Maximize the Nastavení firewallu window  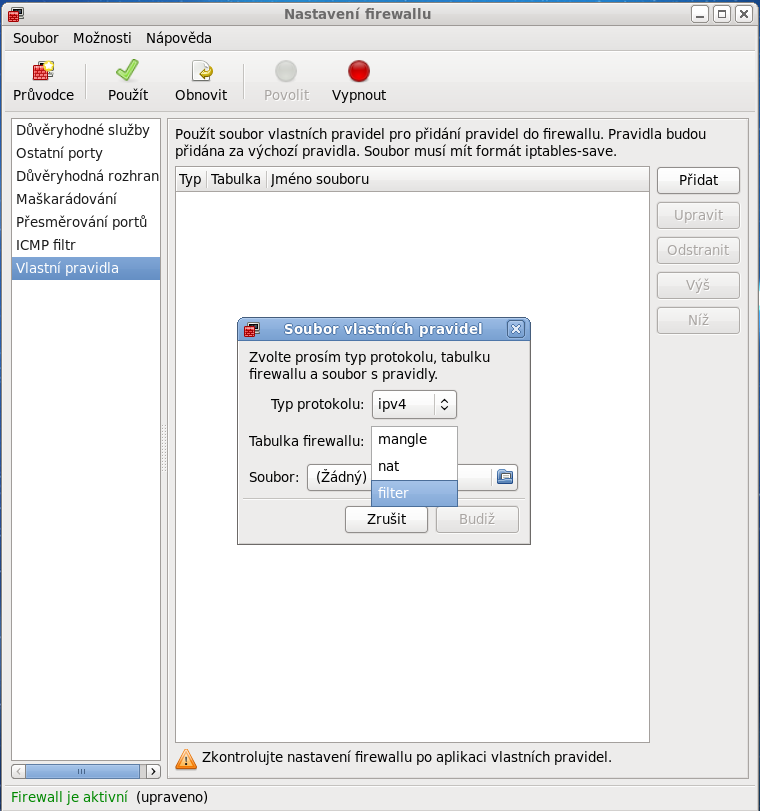click(722, 14)
